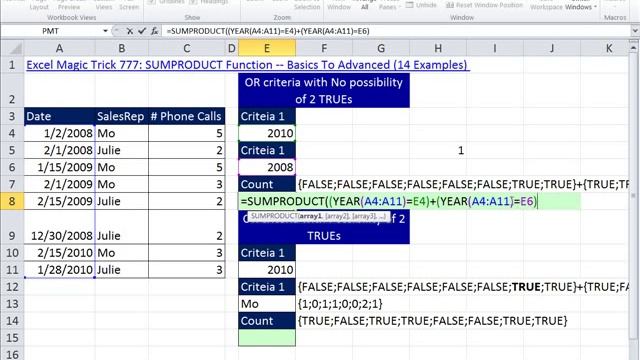Open the Name Box function dropdown arrow
The width and height of the screenshot is (640, 360).
(x=105, y=31)
